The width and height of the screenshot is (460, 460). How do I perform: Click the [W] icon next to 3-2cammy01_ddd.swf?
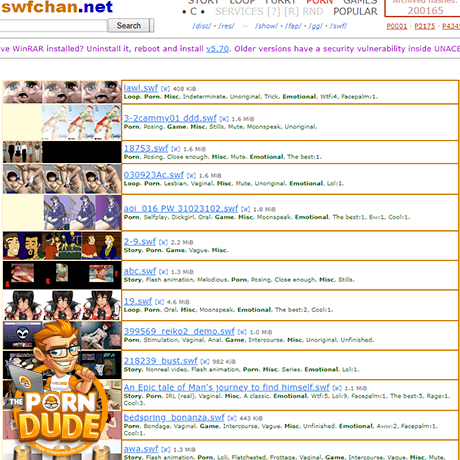224,119
